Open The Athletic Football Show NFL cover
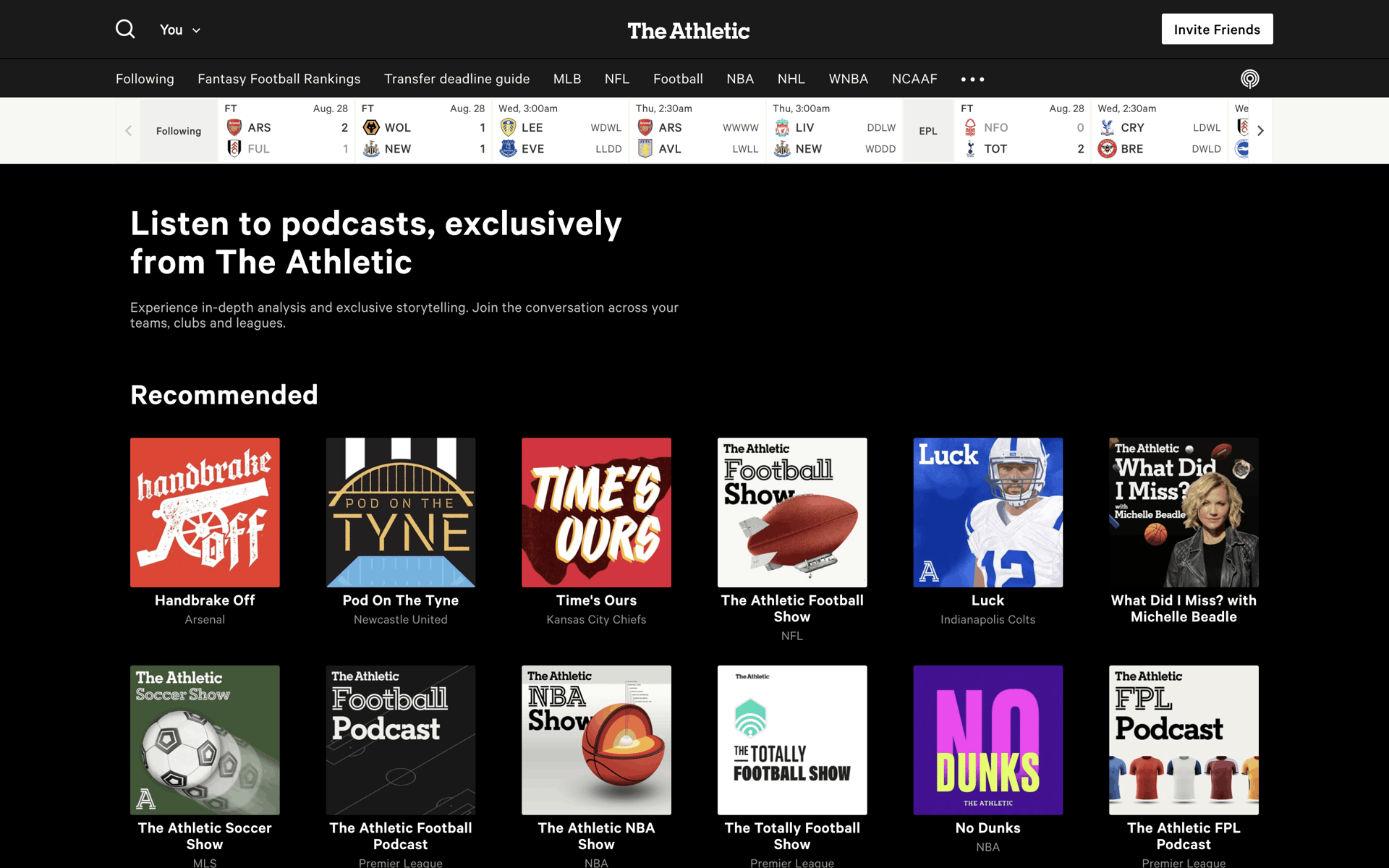 [792, 512]
